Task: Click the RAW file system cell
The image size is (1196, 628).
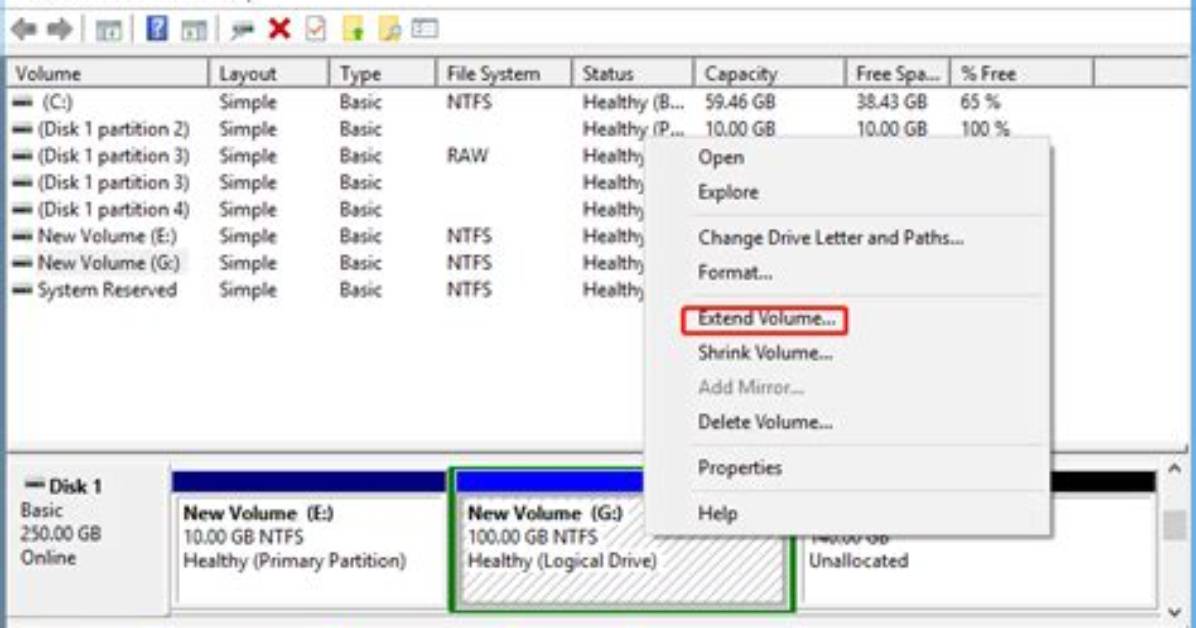Action: 468,156
